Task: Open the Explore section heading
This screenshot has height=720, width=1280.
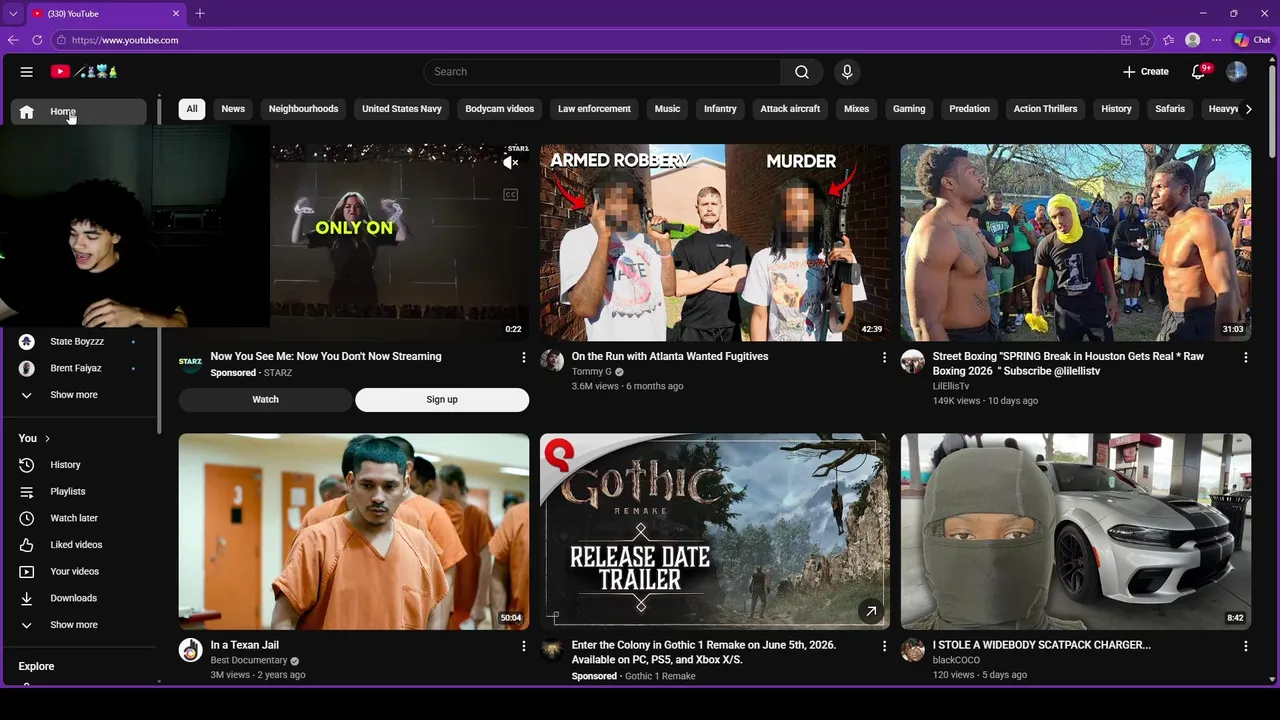Action: pos(36,667)
